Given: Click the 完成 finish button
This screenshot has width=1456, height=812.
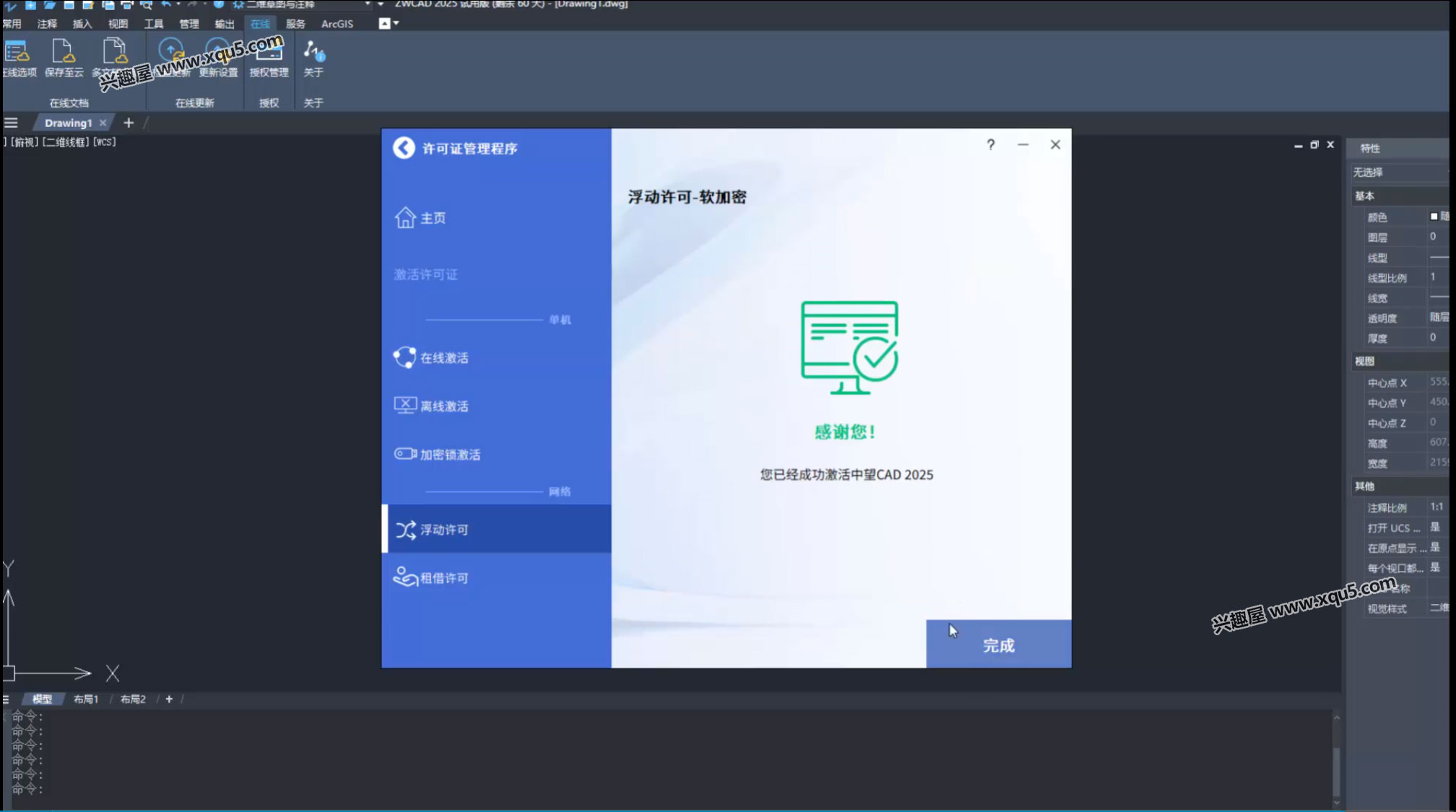Looking at the screenshot, I should (999, 644).
